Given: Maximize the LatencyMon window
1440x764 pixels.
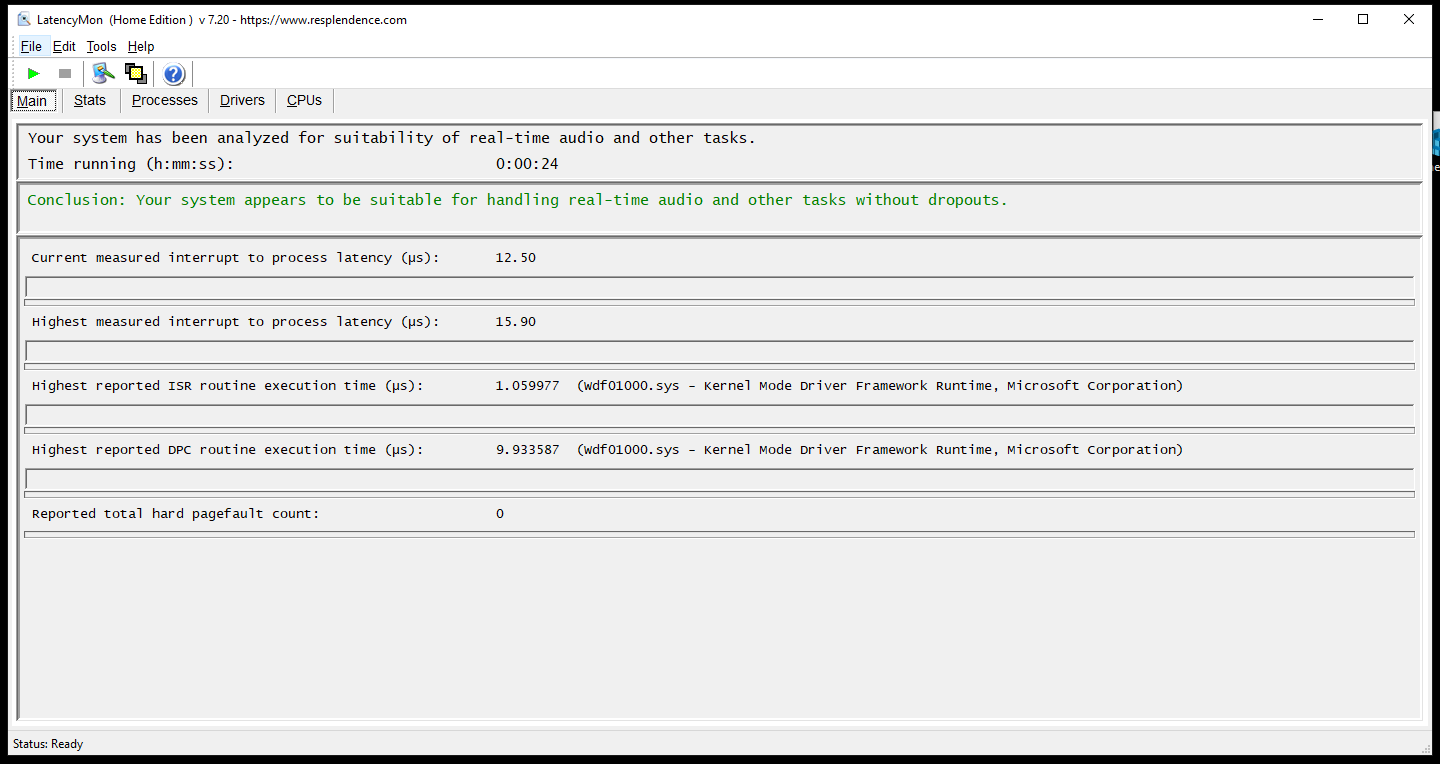Looking at the screenshot, I should (1363, 19).
